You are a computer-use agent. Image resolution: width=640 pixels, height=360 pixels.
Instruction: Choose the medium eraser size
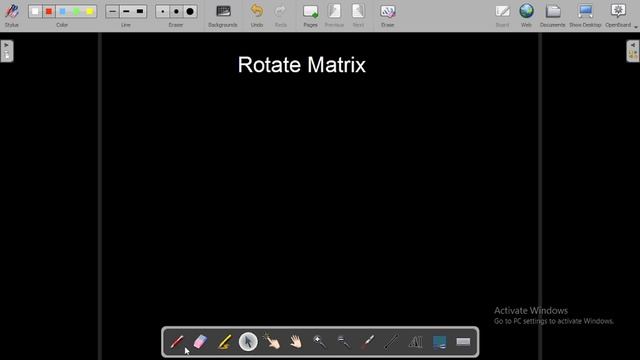point(176,11)
